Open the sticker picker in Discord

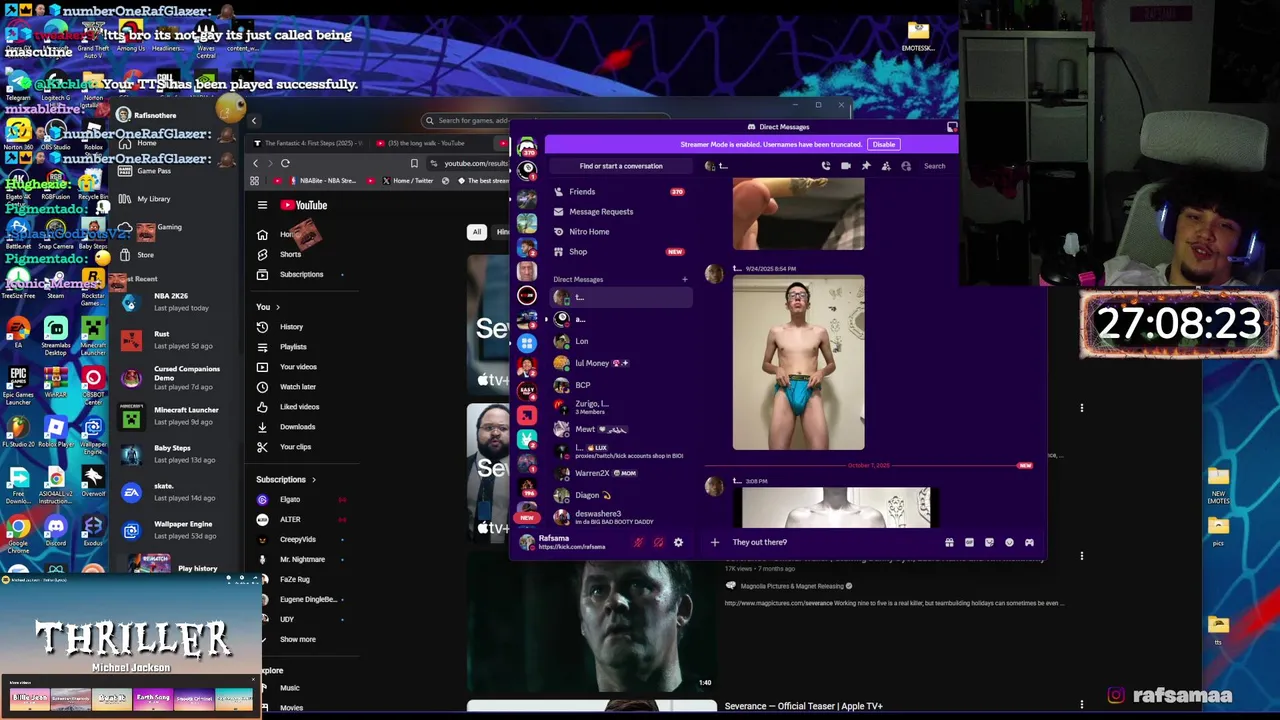pos(989,542)
